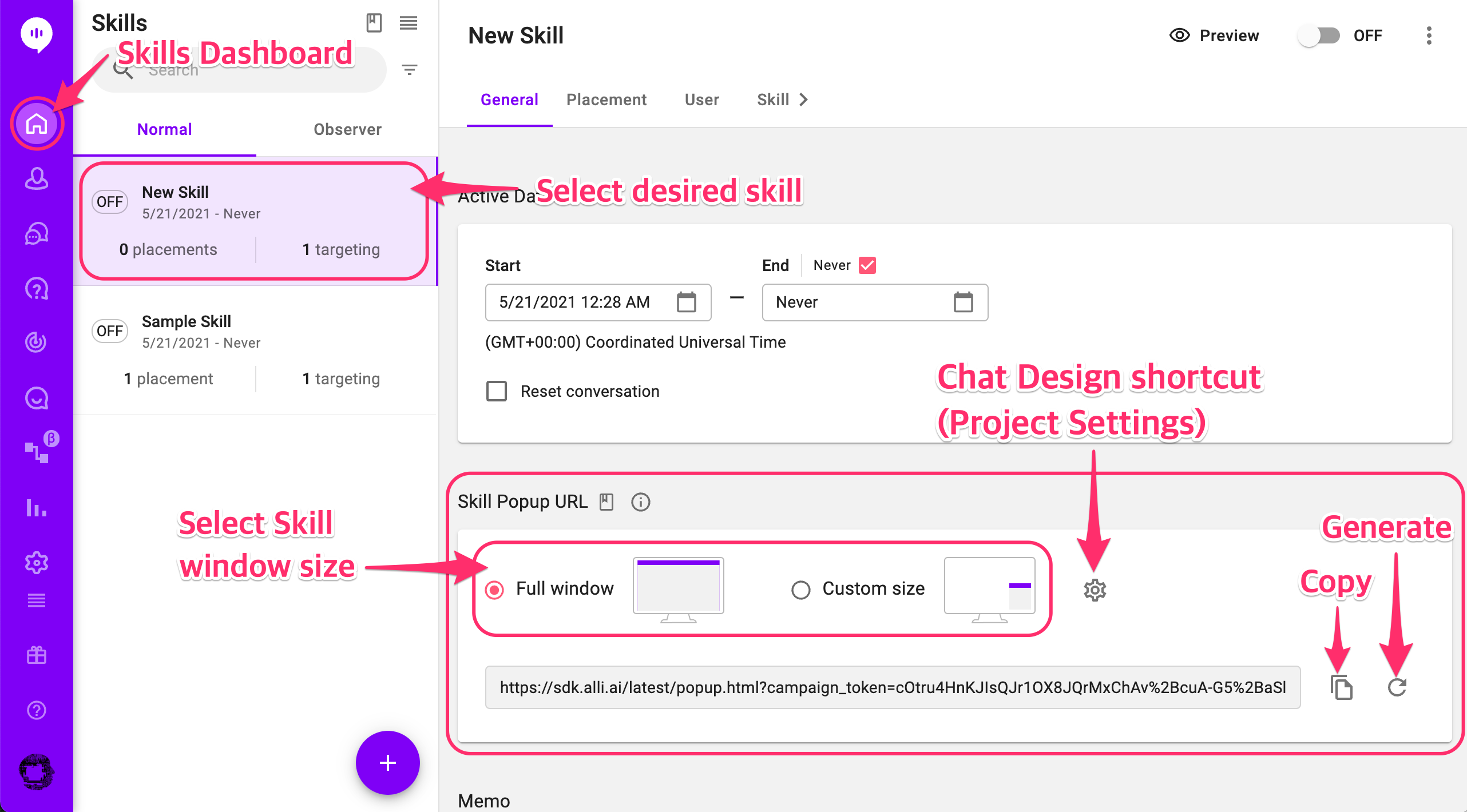Open the analytics bar chart sidebar icon
1467x812 pixels.
37,508
